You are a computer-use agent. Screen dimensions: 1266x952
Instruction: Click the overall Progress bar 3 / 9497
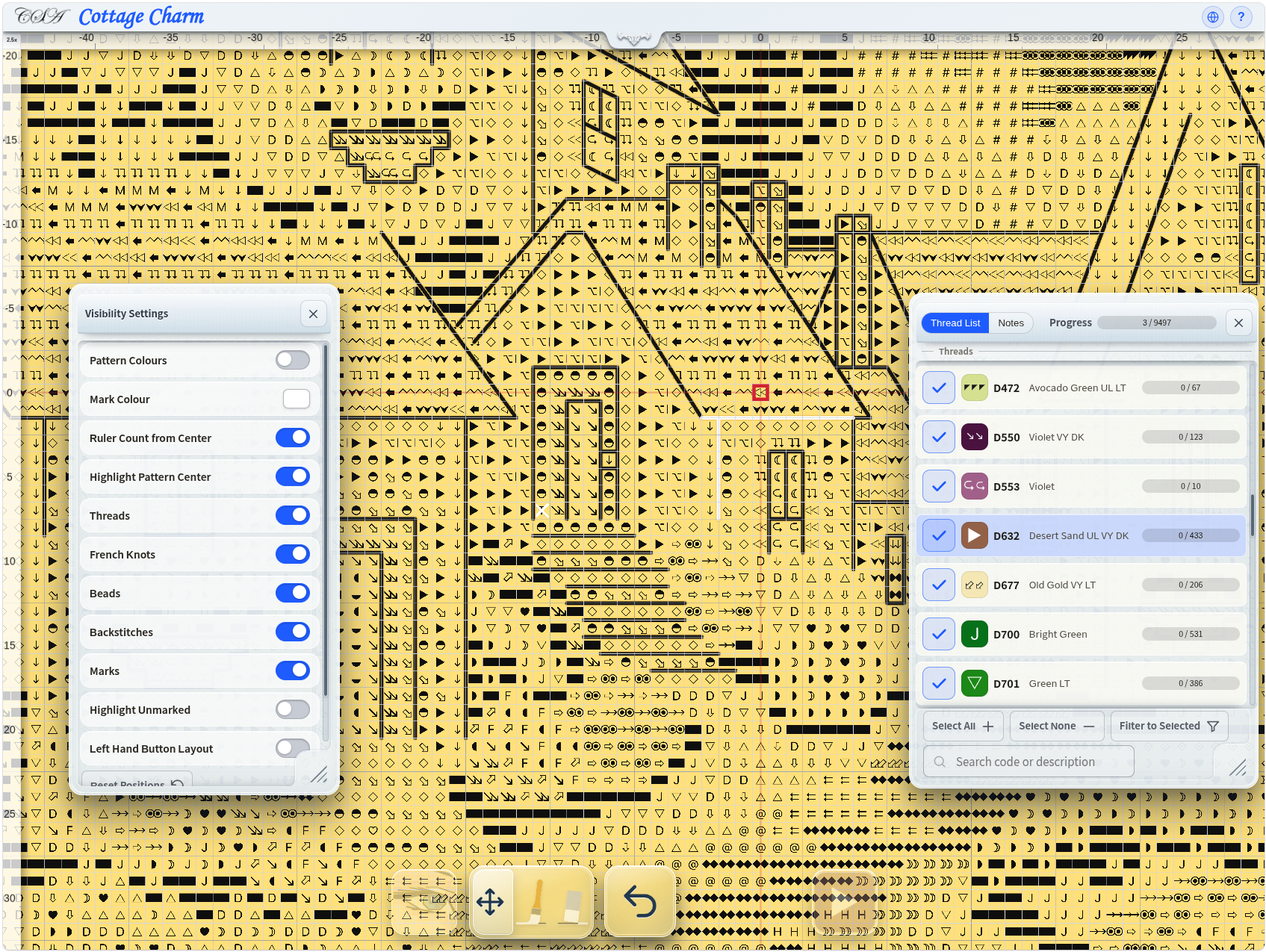coord(1157,323)
